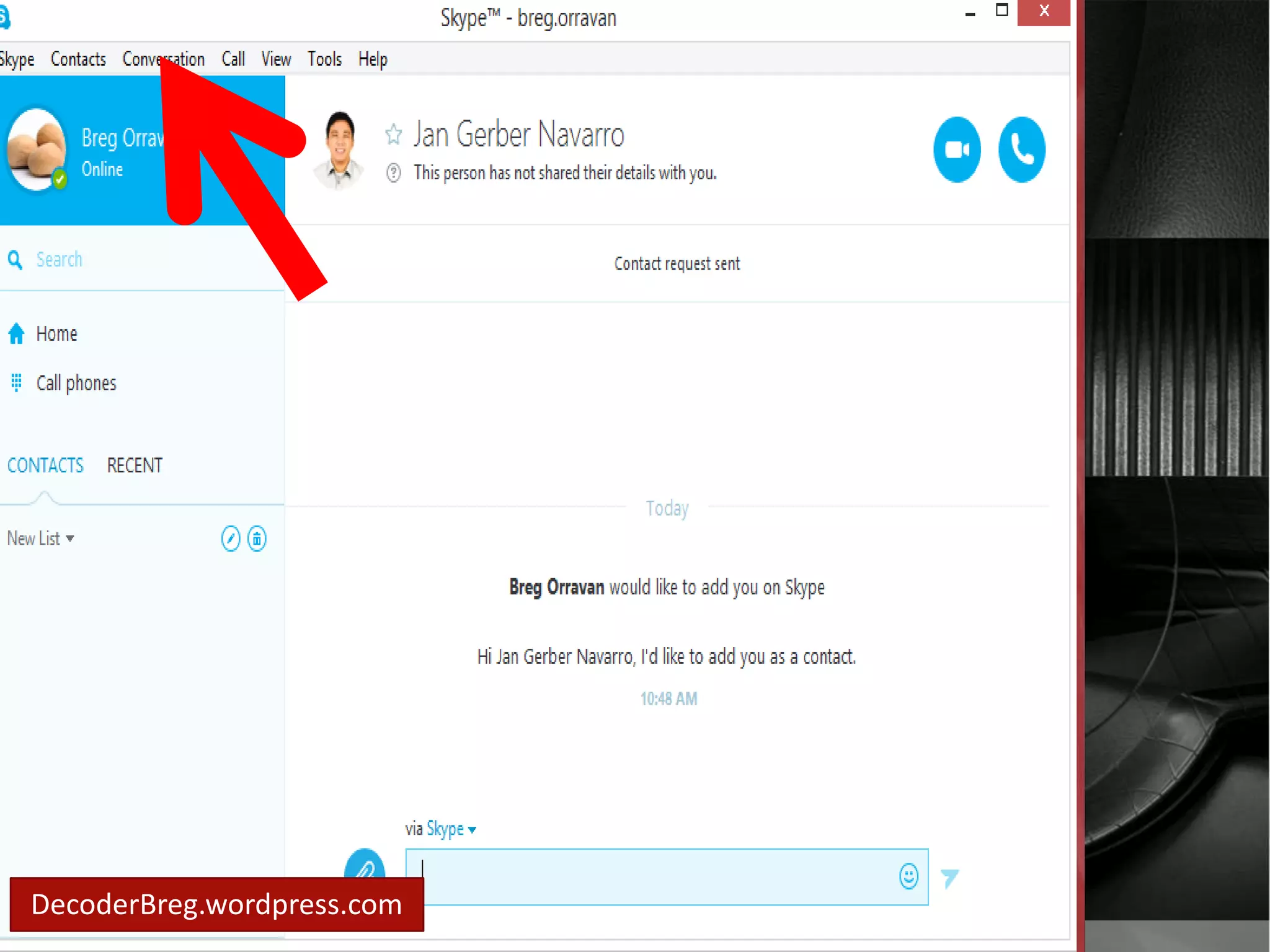This screenshot has width=1270, height=952.
Task: Click the delete list trash icon
Action: 257,538
